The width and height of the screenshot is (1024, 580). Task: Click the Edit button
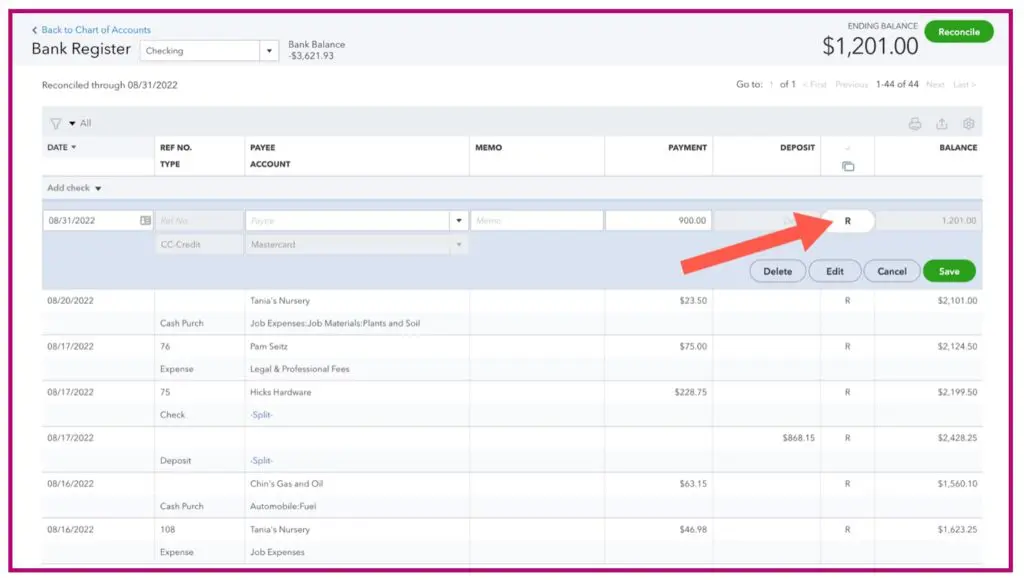834,271
